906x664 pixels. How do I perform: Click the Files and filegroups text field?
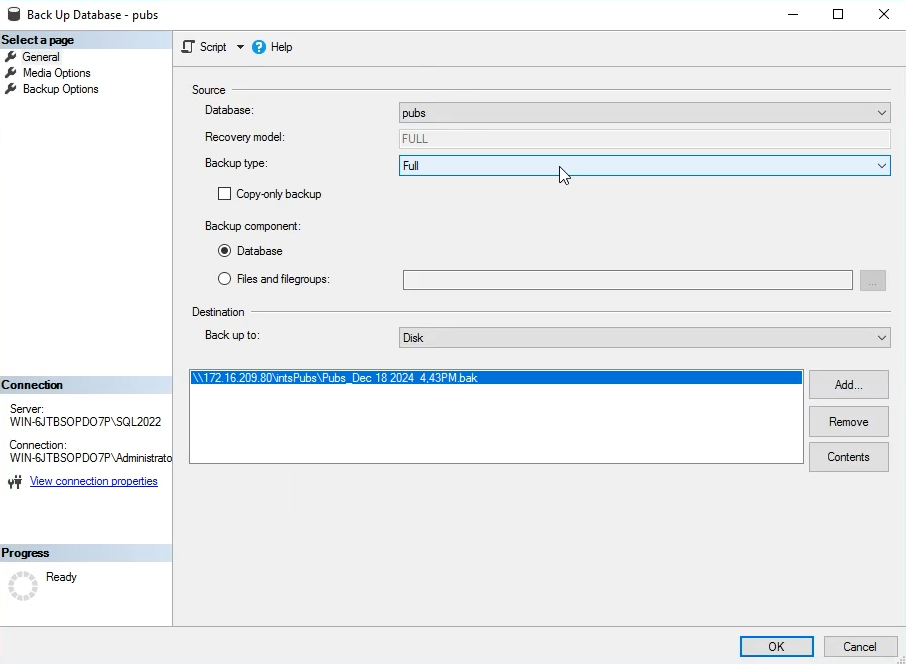627,280
